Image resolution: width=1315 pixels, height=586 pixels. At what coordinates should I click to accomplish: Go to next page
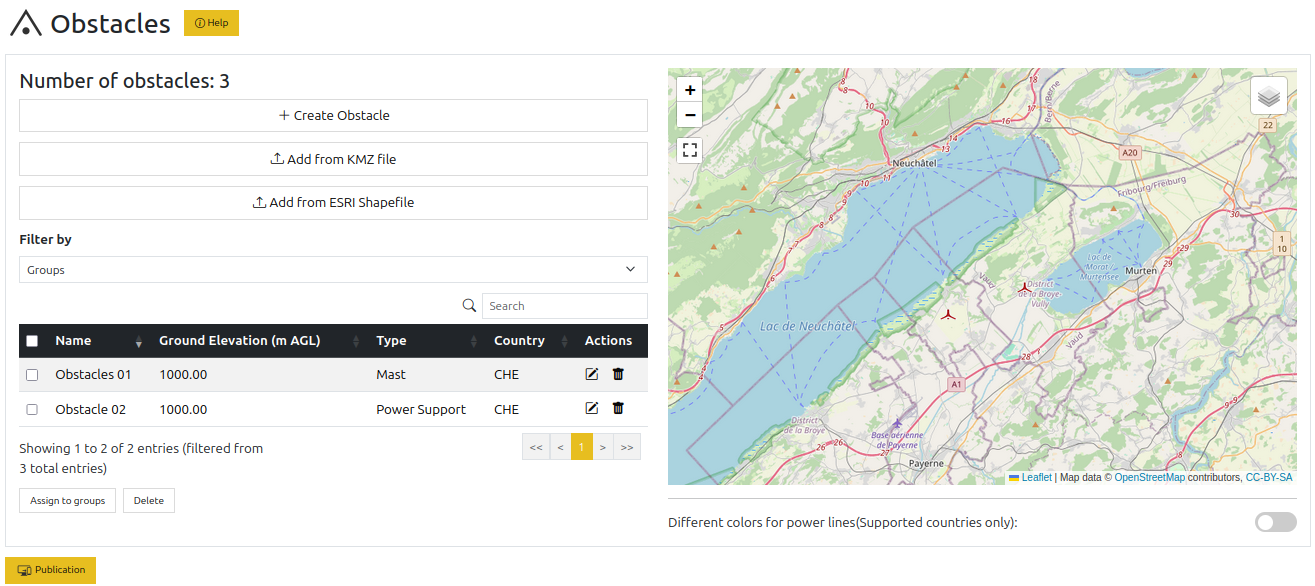[603, 447]
